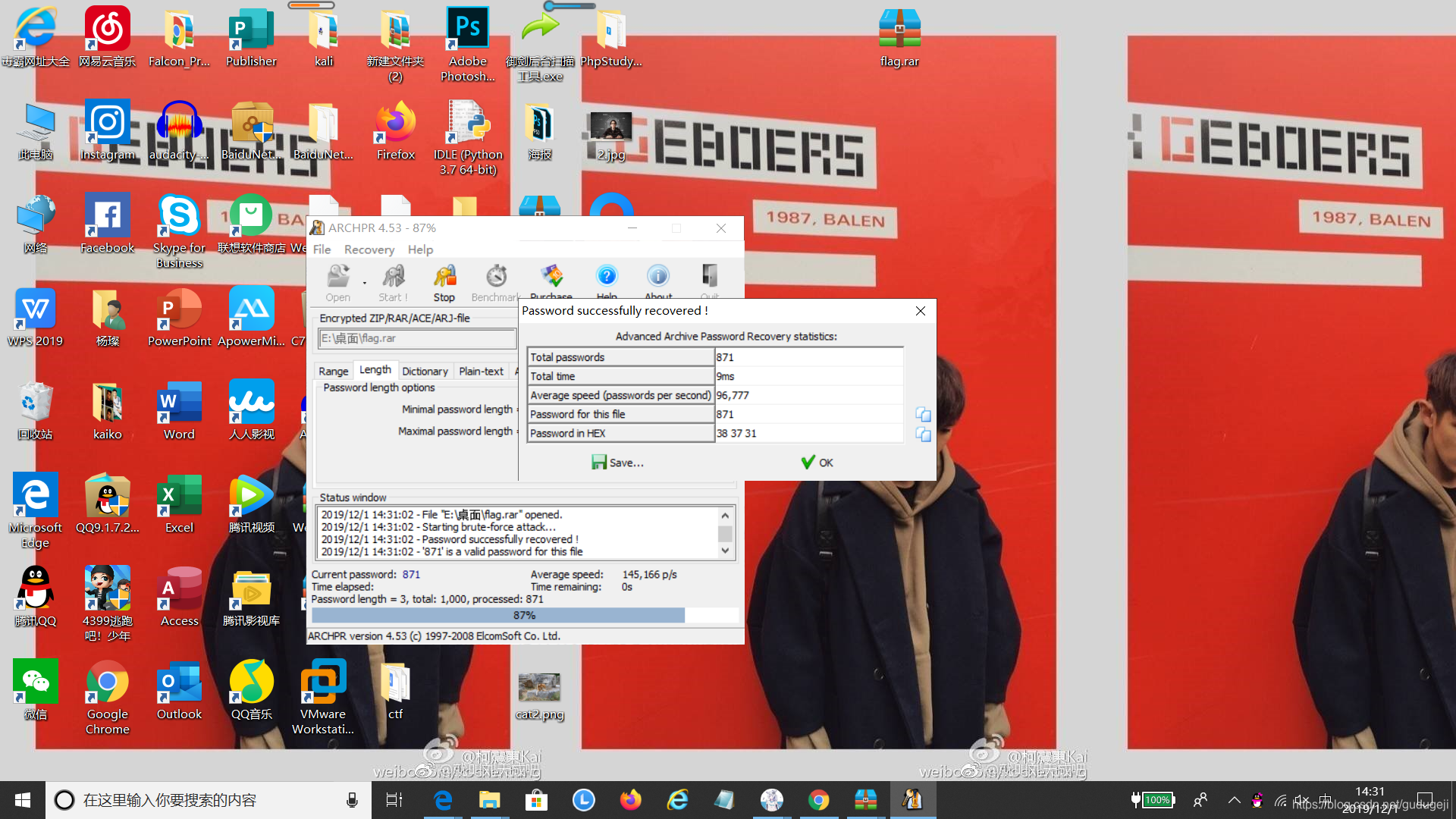
Task: Open the PhpStudy desktop folder
Action: (x=611, y=38)
